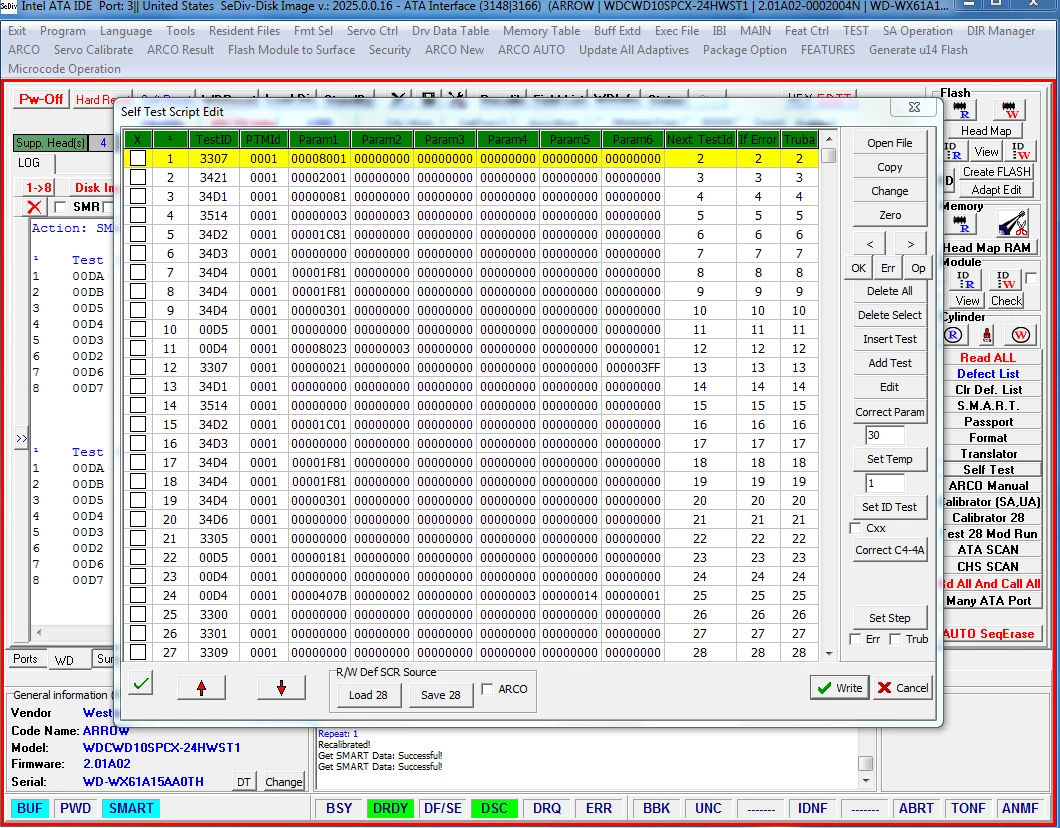The width and height of the screenshot is (1060, 828).
Task: Click the Flash ID write icon
Action: coord(1017,151)
